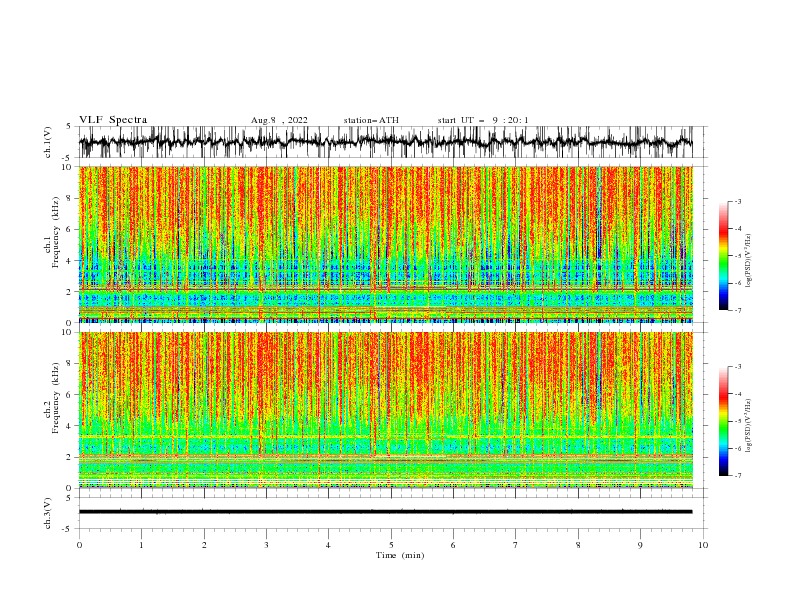Click inside the ch.2 spectrogram panel
This screenshot has height=612, width=792.
pos(385,410)
